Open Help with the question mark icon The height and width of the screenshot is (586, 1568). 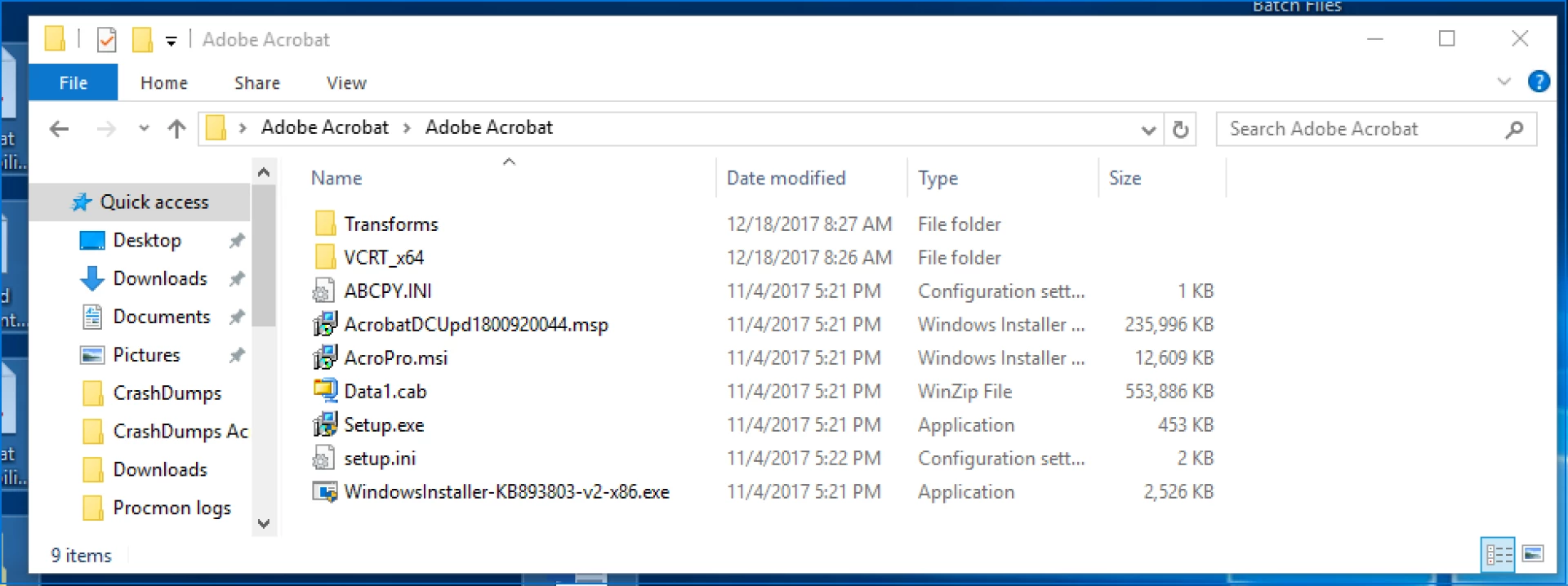(1539, 82)
